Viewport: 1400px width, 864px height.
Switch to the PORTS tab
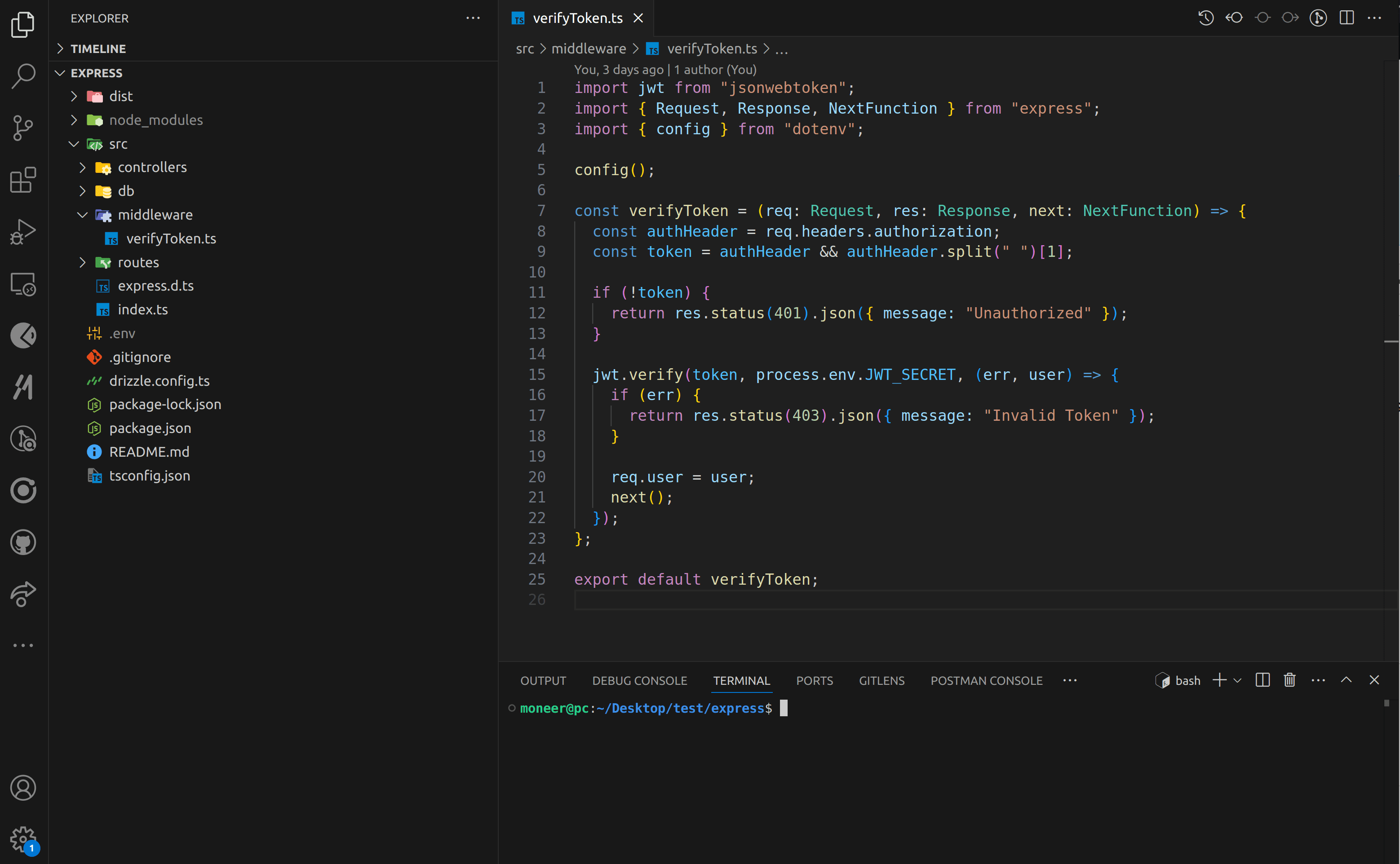(814, 681)
